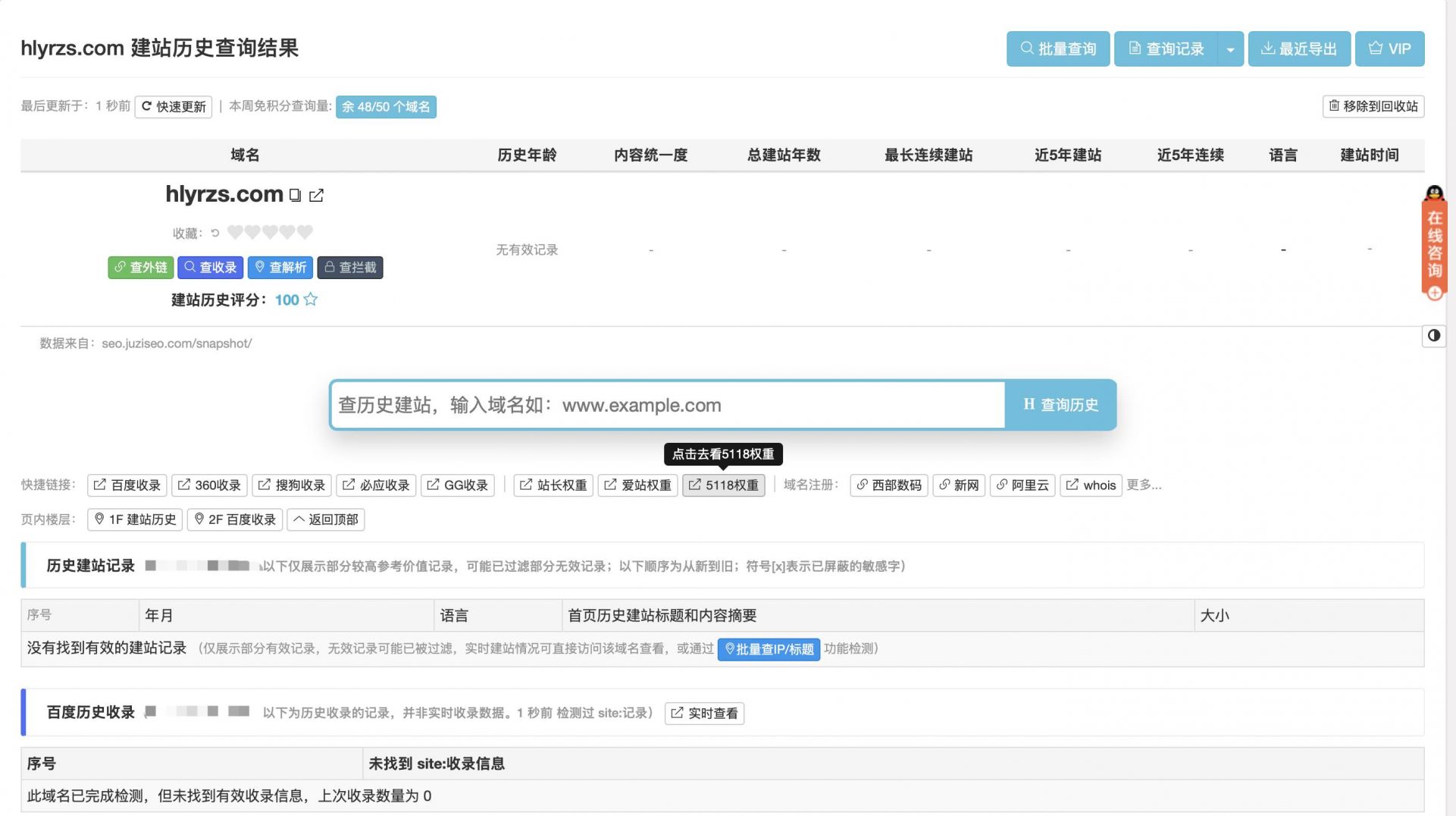Click the 查外链 green button
Screen dimensions: 1456x816
(x=141, y=268)
